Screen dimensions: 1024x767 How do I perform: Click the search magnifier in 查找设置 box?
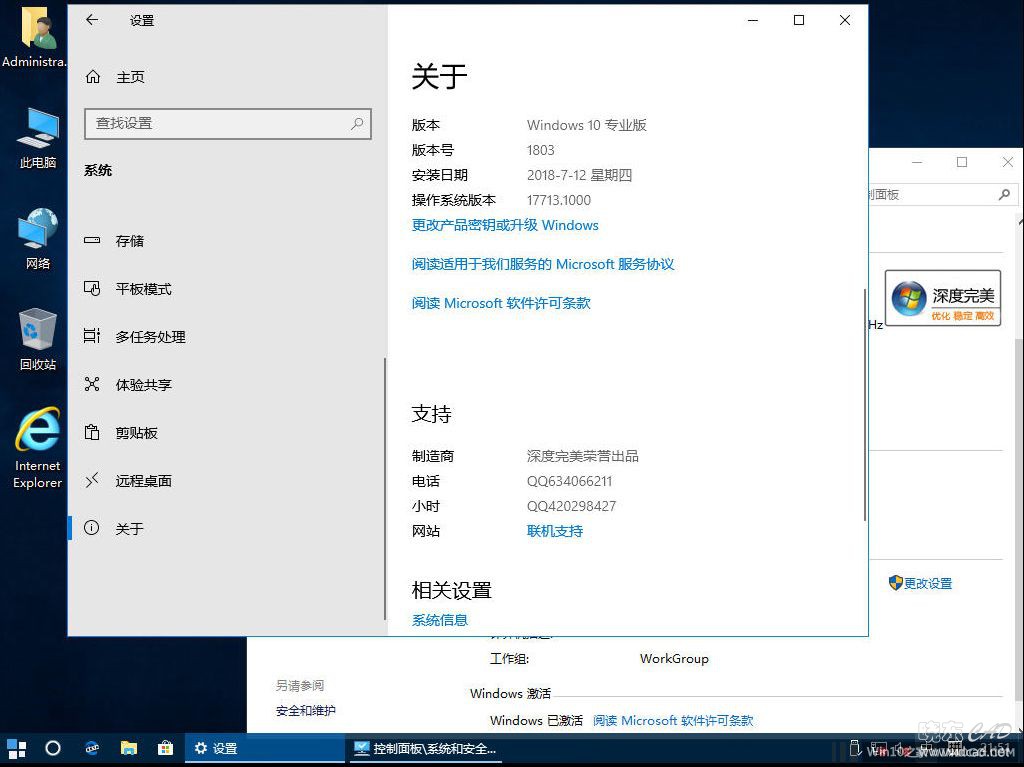(357, 123)
